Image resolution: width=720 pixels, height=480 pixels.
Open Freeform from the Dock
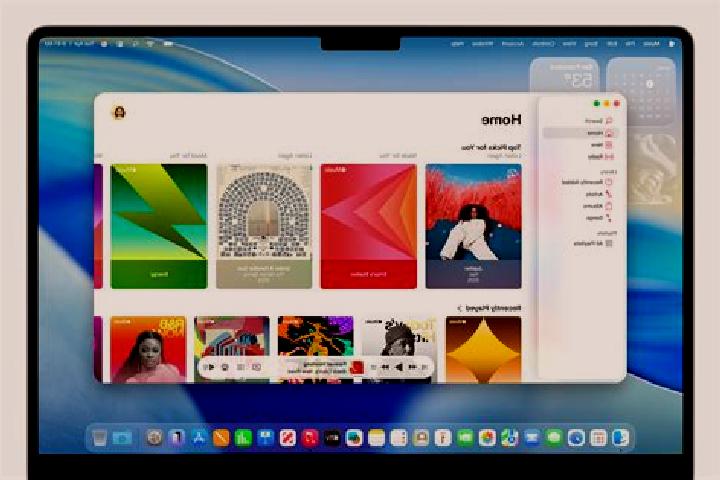coord(354,437)
